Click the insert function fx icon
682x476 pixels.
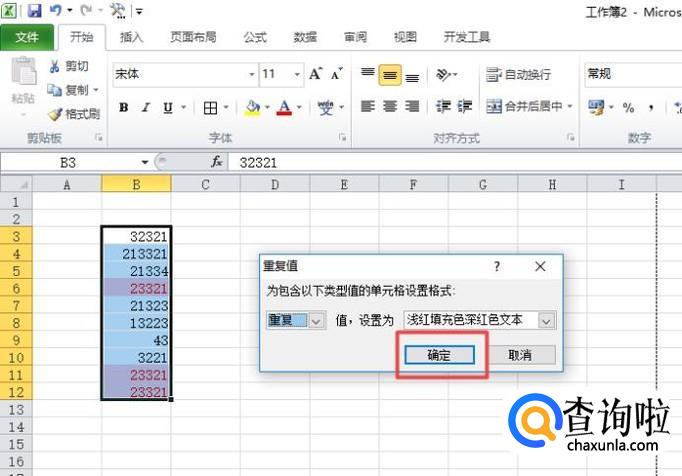(x=216, y=162)
